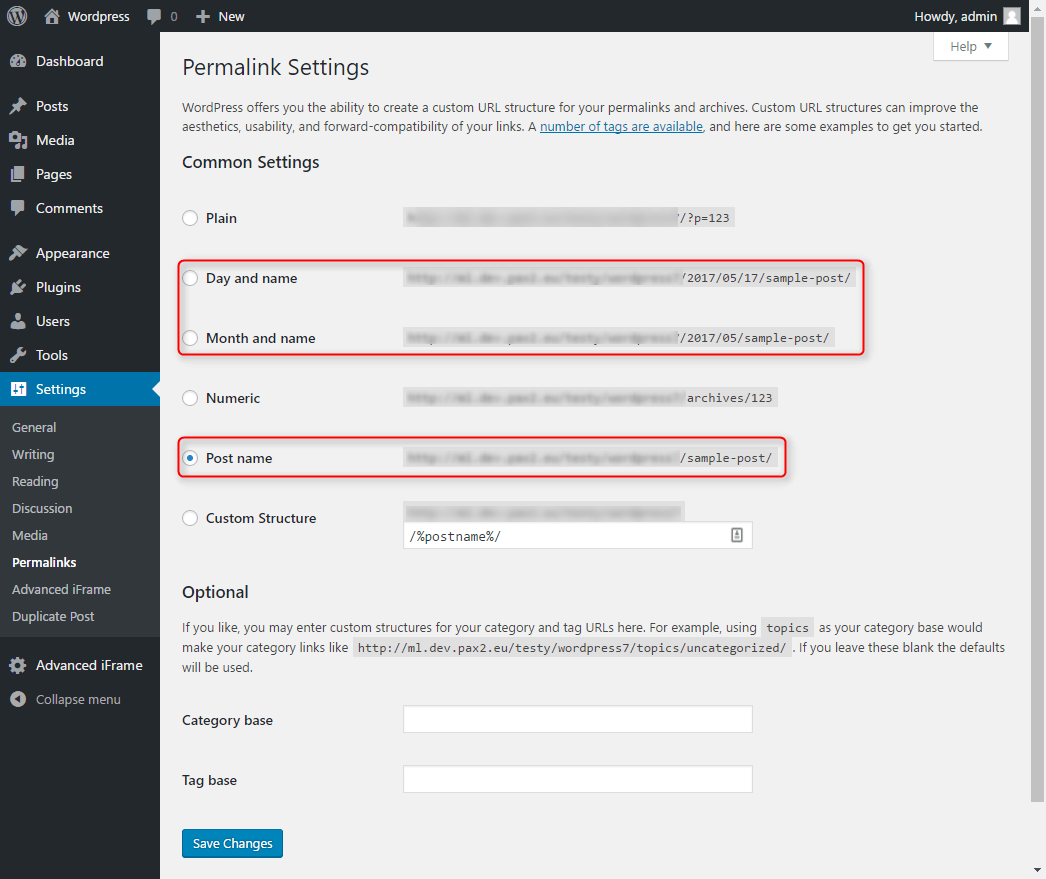Click icon inside Custom Structure field

point(737,536)
